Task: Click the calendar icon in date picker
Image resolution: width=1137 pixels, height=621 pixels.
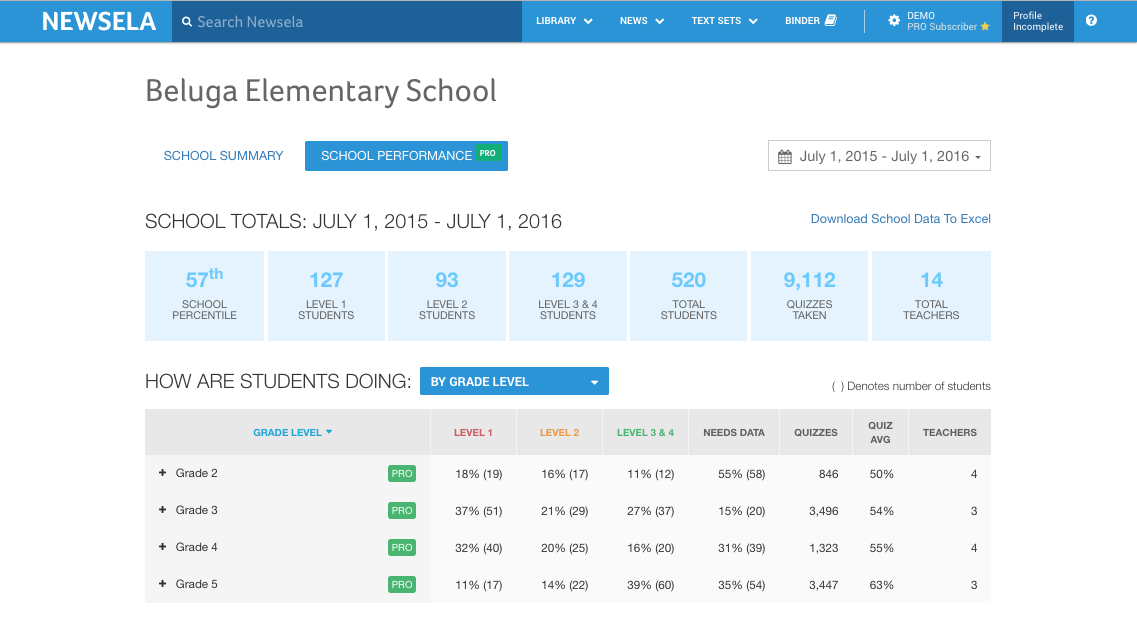Action: point(785,157)
